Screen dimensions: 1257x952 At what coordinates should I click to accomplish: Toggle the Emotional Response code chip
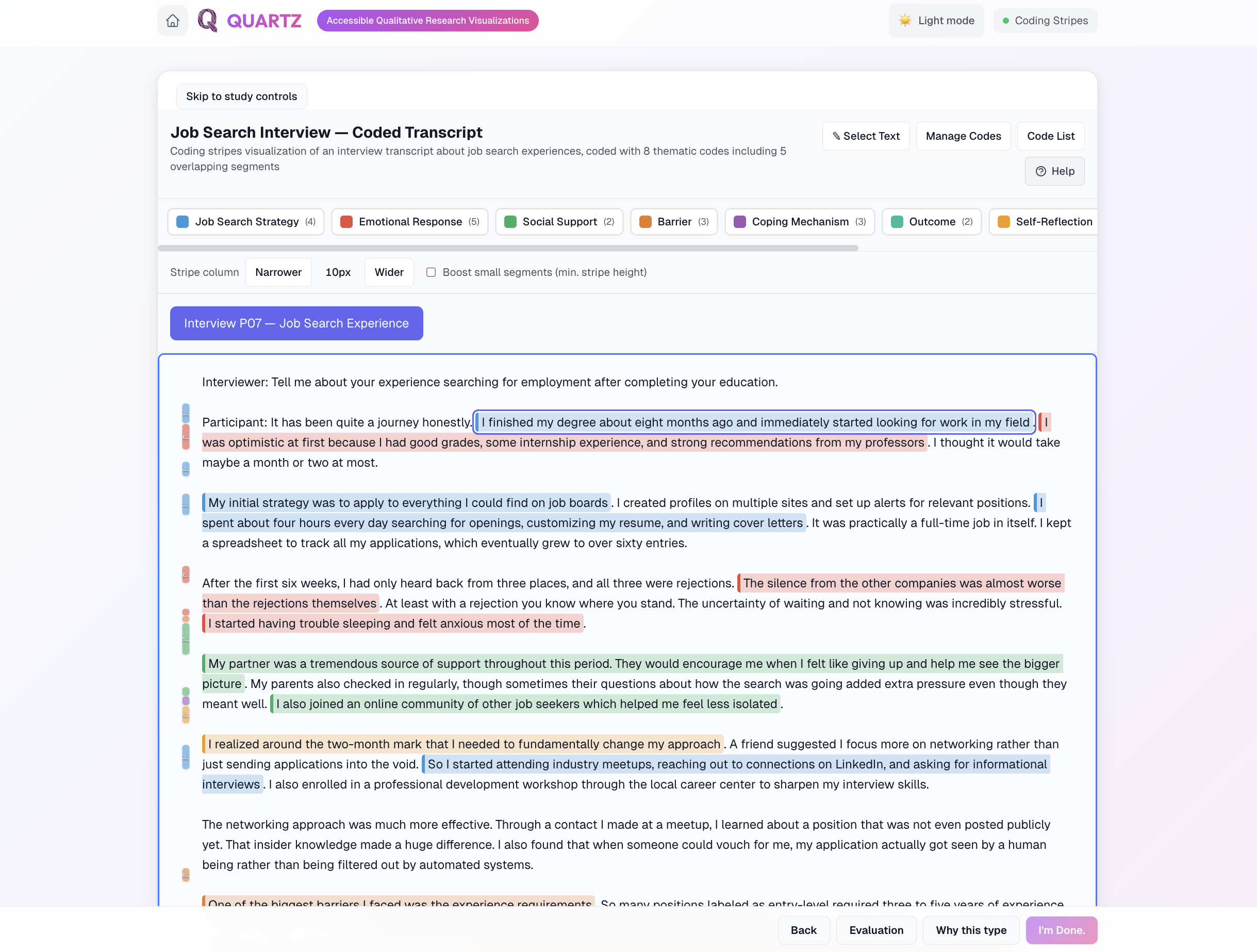click(410, 222)
